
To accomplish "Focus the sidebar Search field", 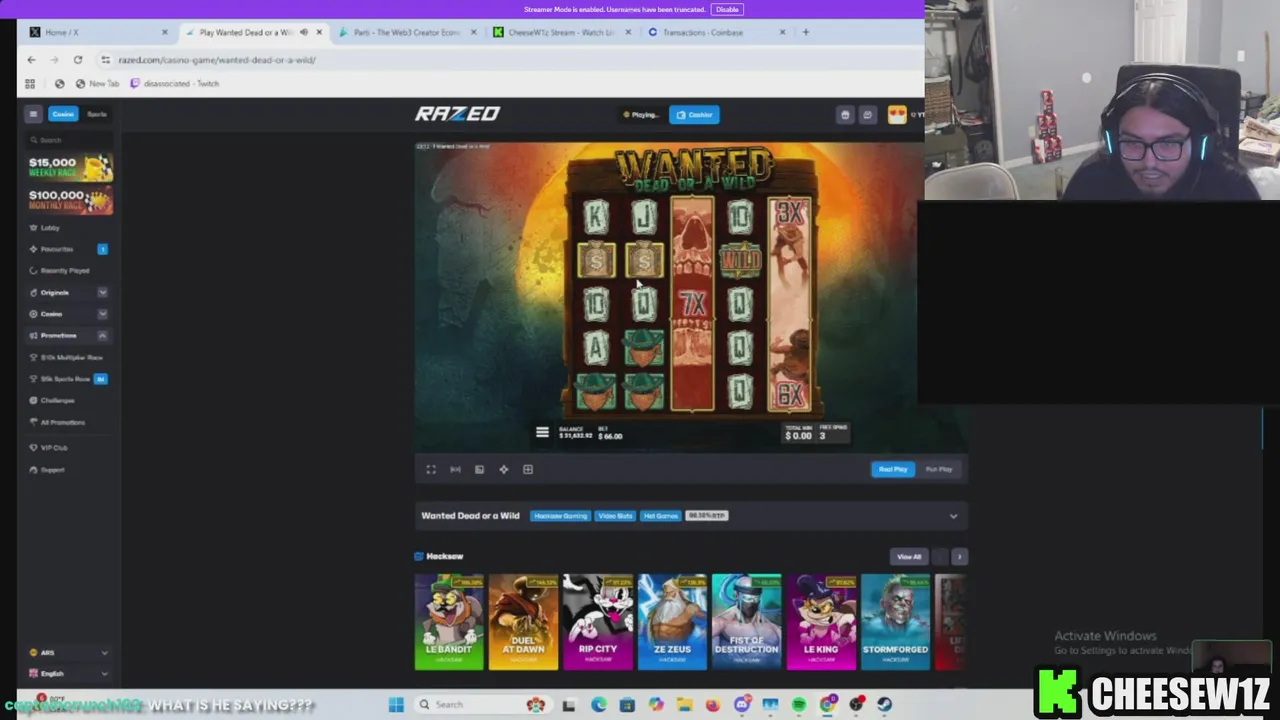I will coord(69,140).
